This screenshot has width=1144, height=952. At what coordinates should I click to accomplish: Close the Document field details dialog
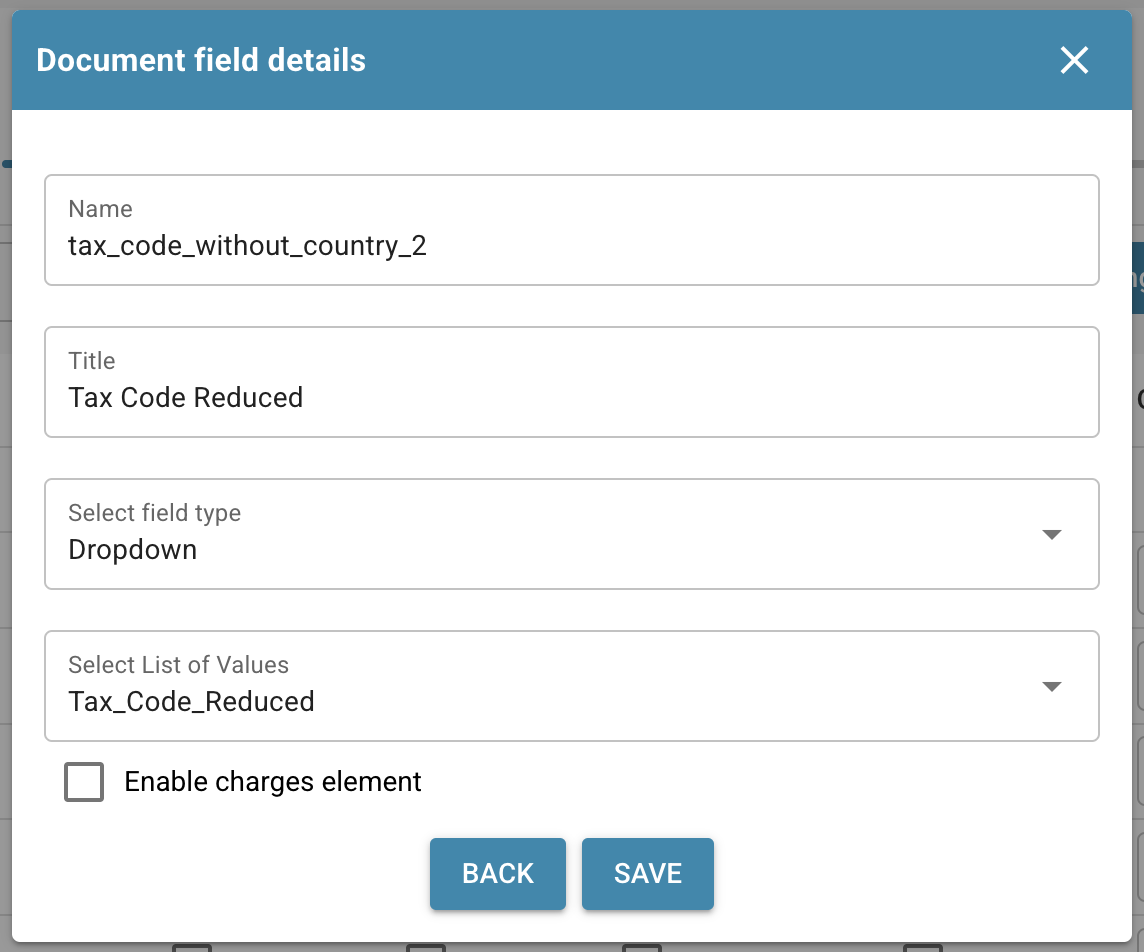[x=1074, y=61]
